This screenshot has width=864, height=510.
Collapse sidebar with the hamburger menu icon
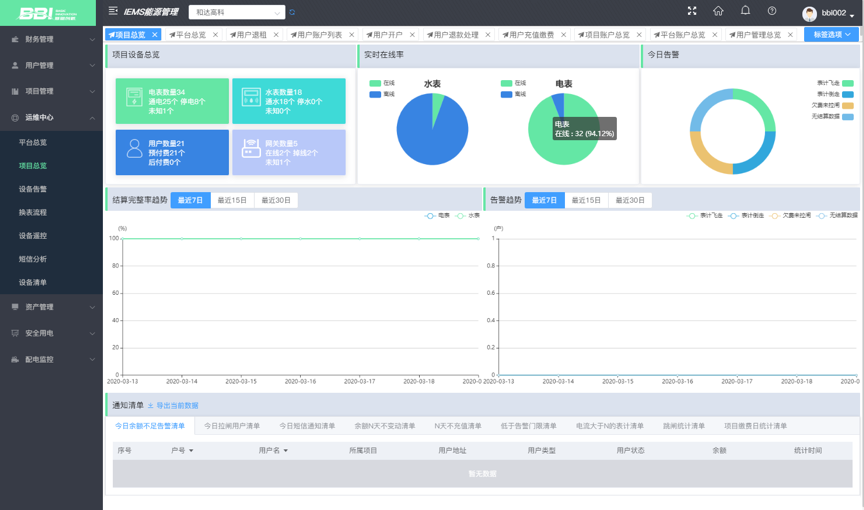coord(113,10)
